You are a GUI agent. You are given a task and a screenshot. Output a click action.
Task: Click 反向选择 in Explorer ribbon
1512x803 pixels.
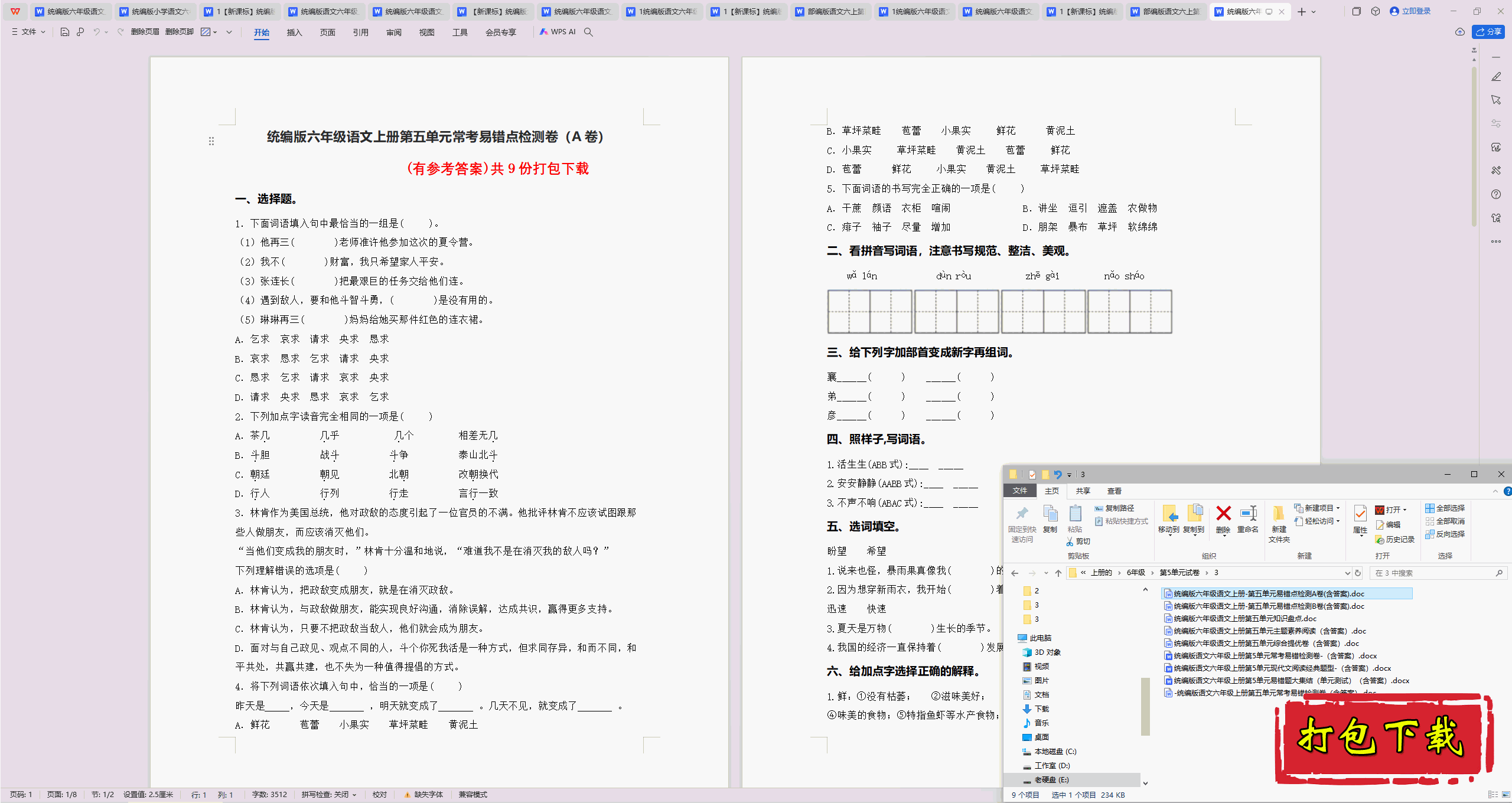[1445, 534]
